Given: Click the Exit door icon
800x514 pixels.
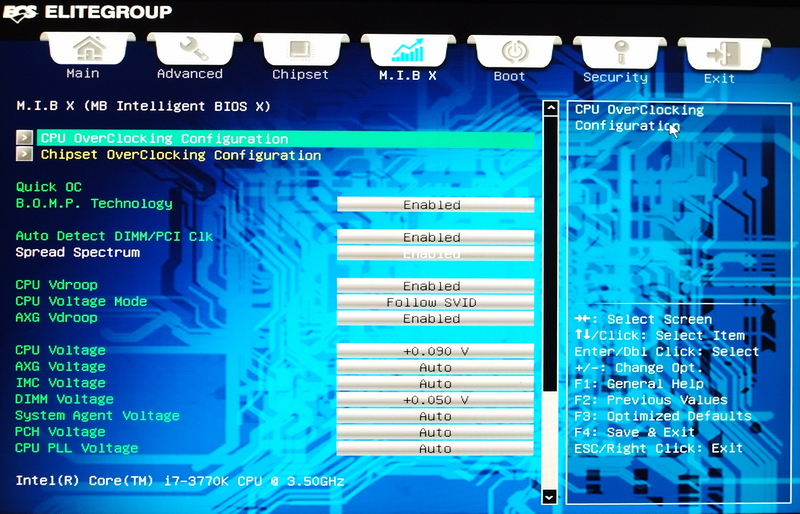Looking at the screenshot, I should 724,53.
